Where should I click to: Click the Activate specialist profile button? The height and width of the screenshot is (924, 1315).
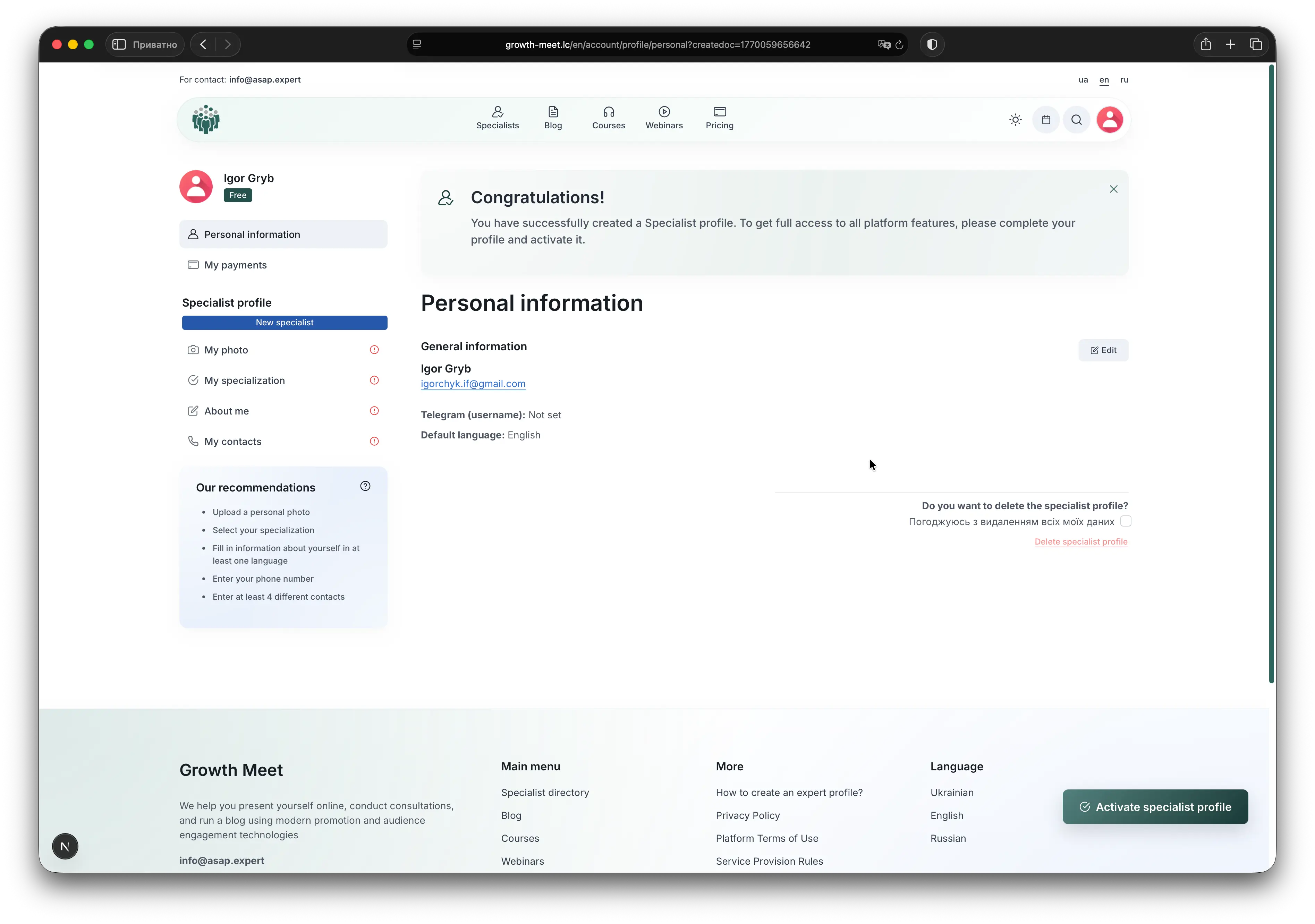coord(1155,807)
